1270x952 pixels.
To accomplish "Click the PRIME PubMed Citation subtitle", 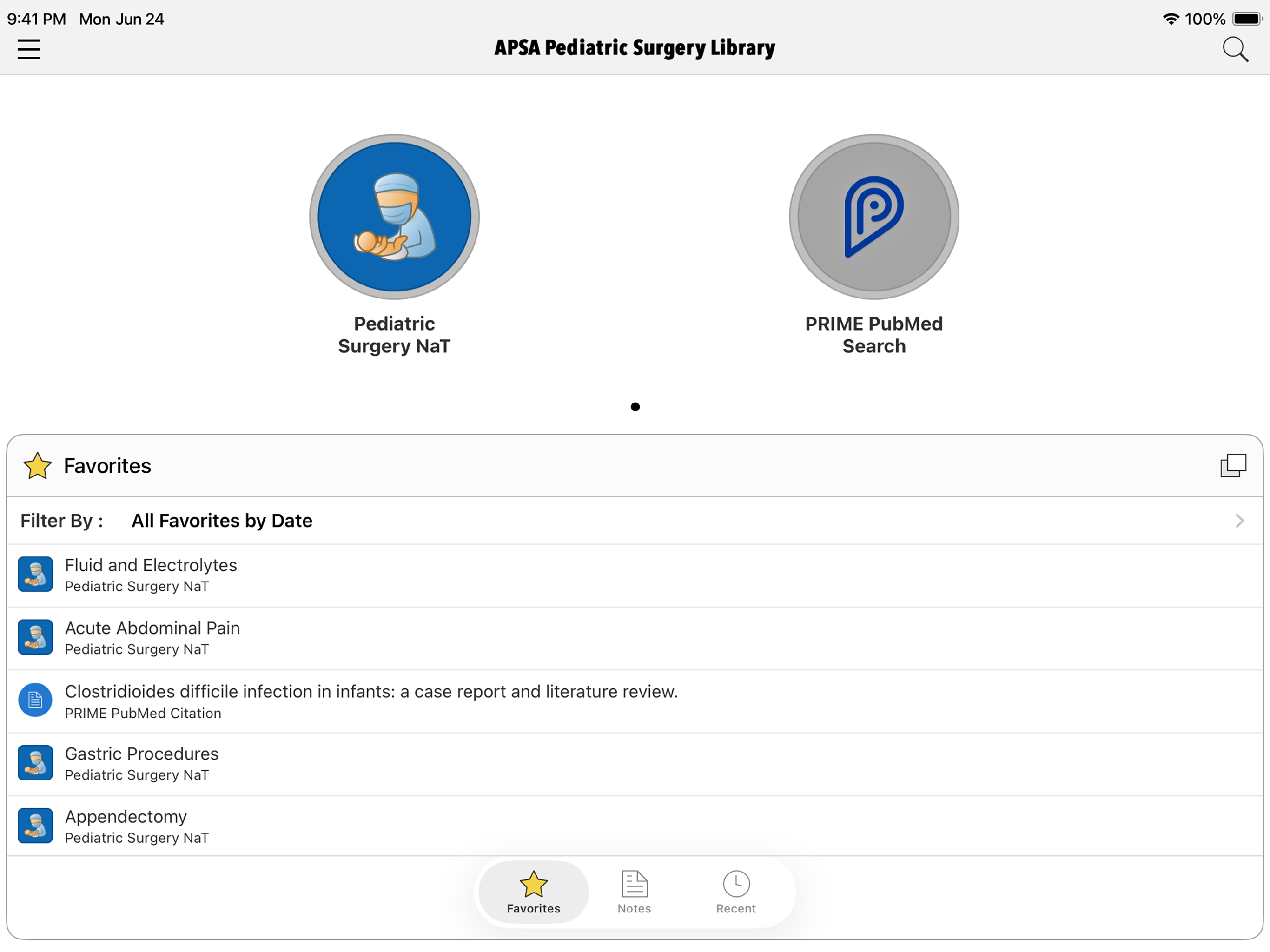I will (x=143, y=713).
